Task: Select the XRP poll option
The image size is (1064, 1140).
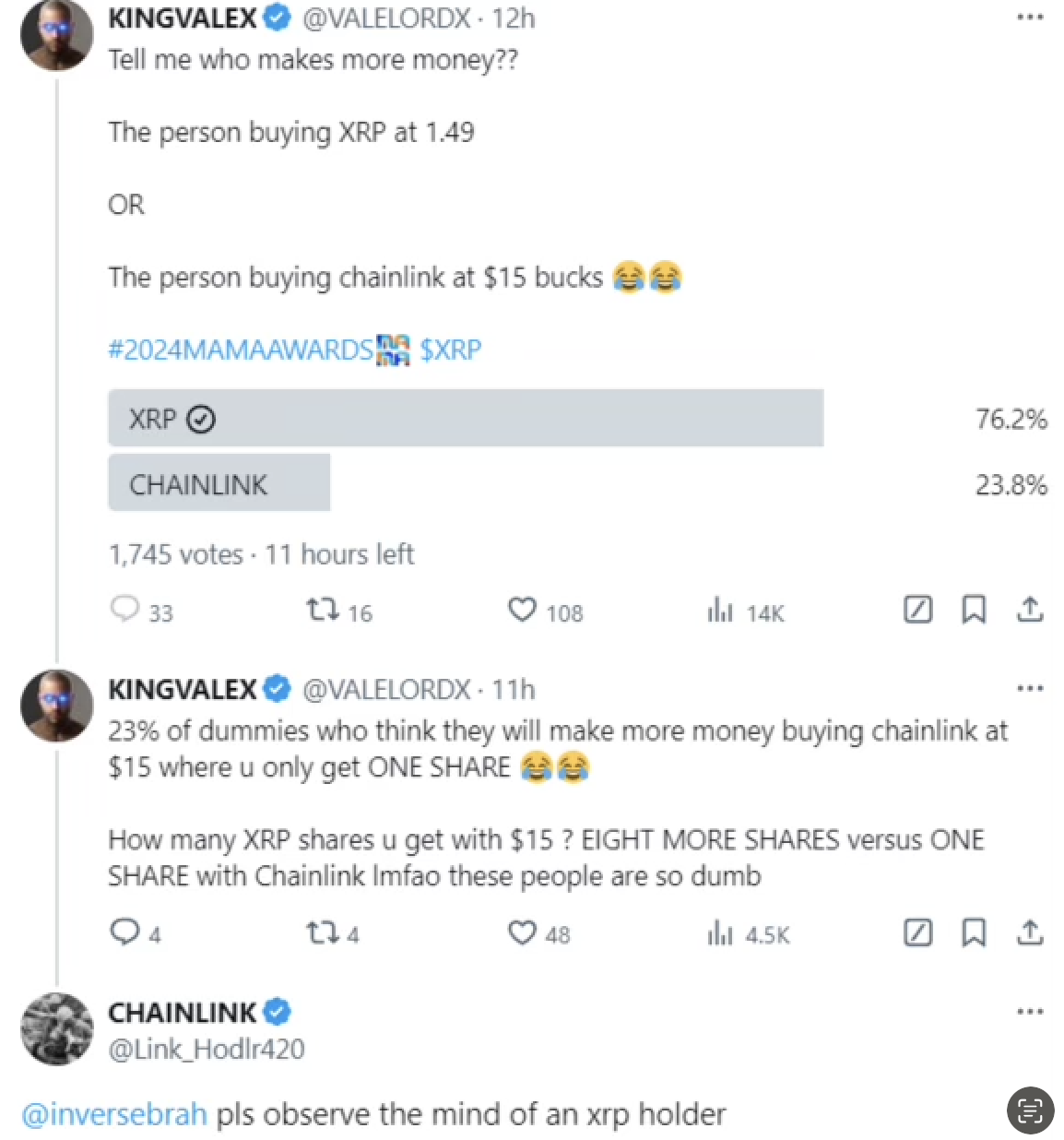Action: [x=466, y=419]
